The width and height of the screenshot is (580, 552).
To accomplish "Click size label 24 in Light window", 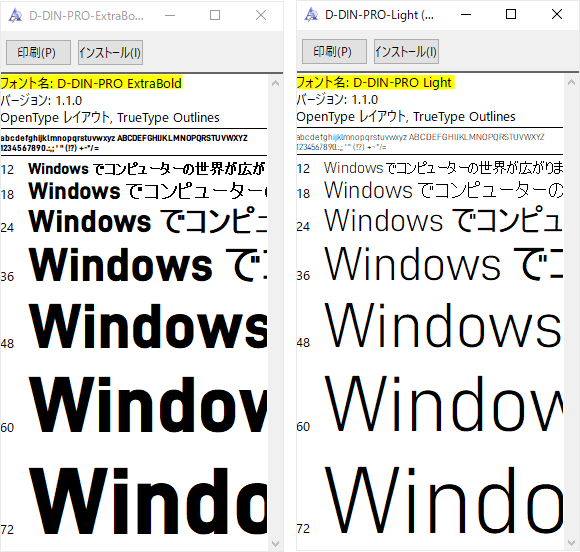I will click(303, 226).
